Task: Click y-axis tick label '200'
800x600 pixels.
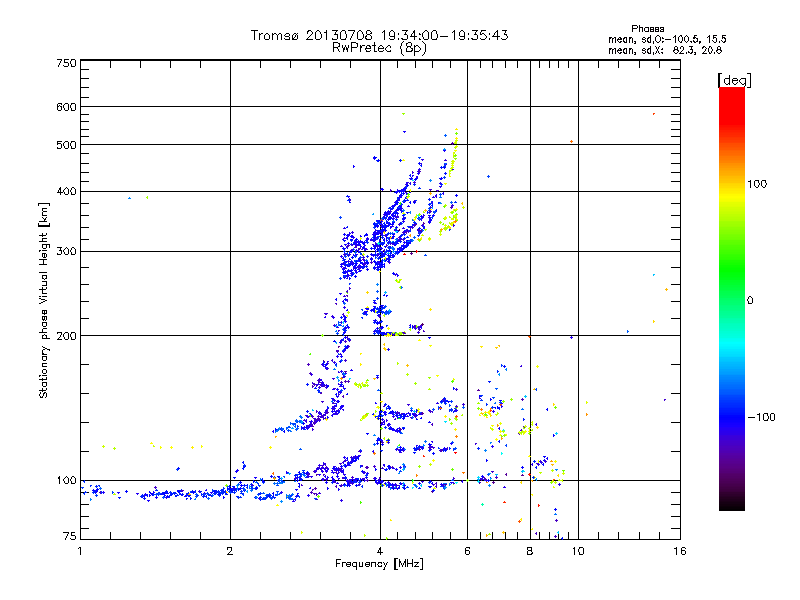Action: (x=66, y=336)
